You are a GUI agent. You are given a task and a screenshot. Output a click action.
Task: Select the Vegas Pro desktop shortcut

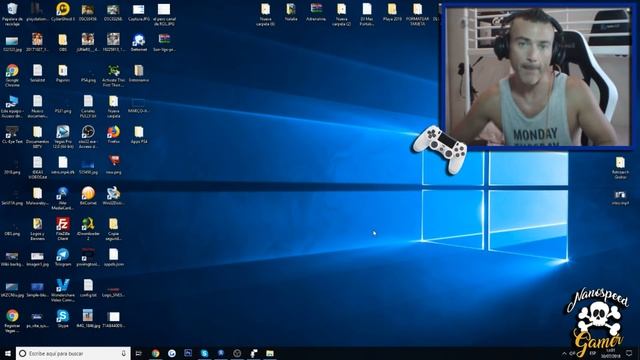63,137
